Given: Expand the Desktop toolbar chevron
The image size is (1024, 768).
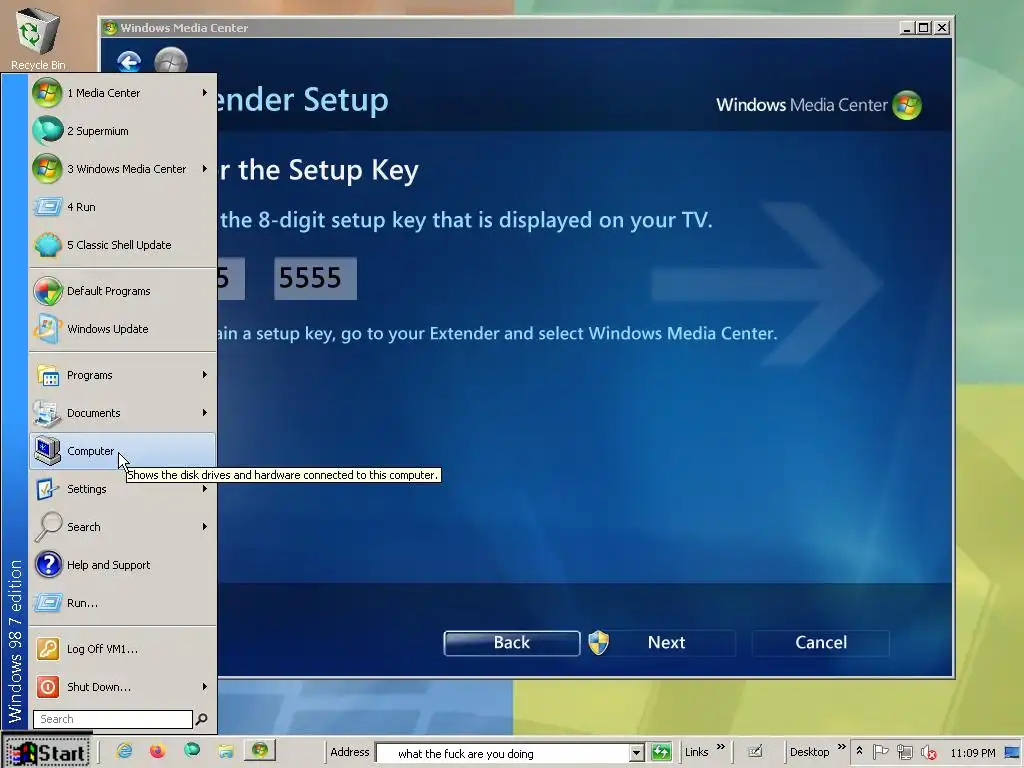Looking at the screenshot, I should pos(841,747).
